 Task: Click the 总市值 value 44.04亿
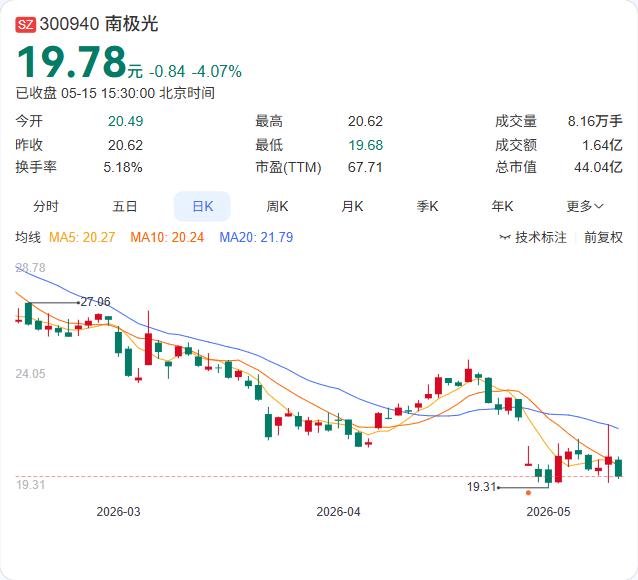(x=598, y=167)
